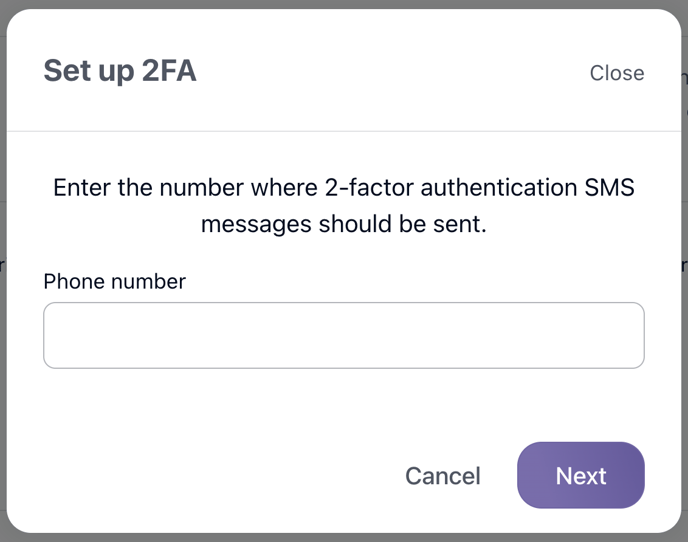Viewport: 688px width, 542px height.
Task: Focus the Phone number input field
Action: coord(343,335)
